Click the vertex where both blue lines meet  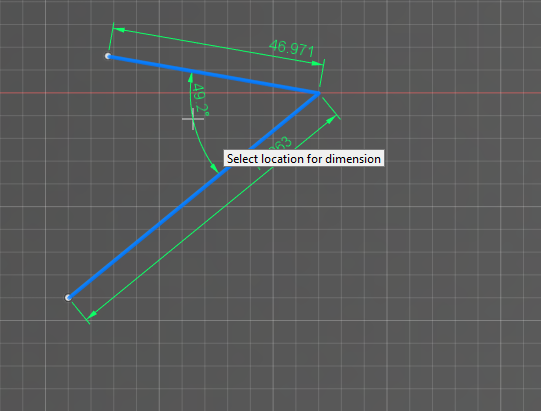318,92
